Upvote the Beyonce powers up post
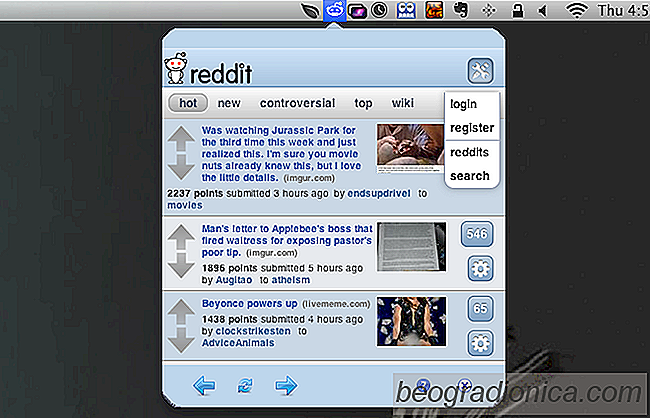 [x=181, y=311]
